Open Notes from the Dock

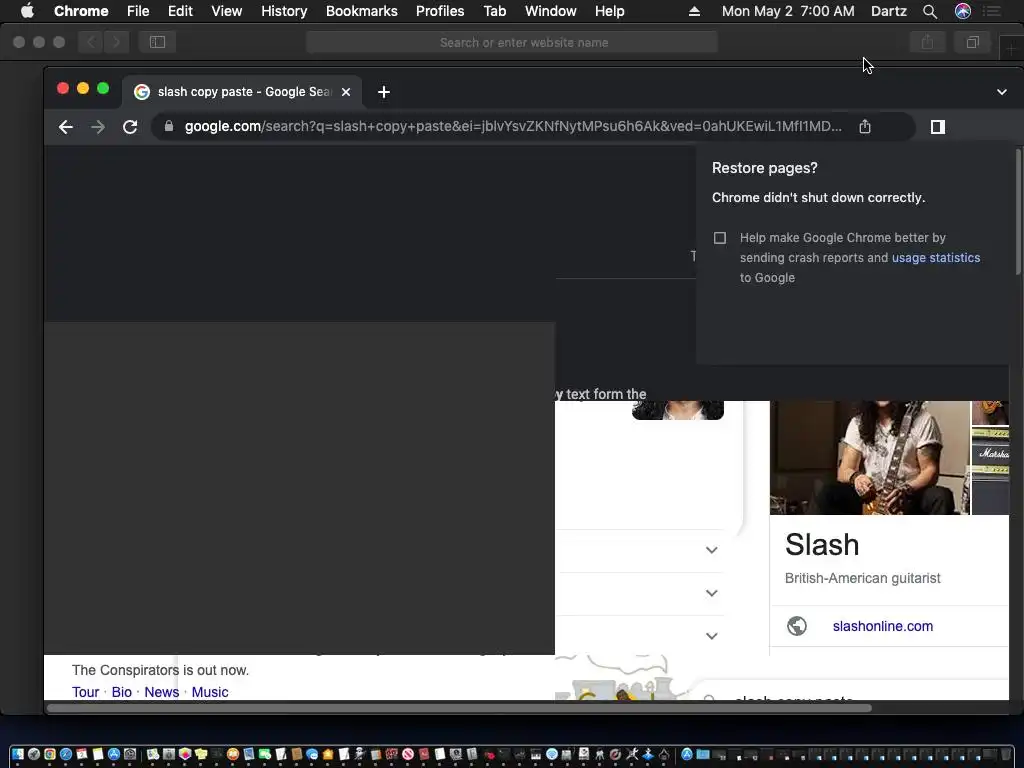[x=98, y=754]
